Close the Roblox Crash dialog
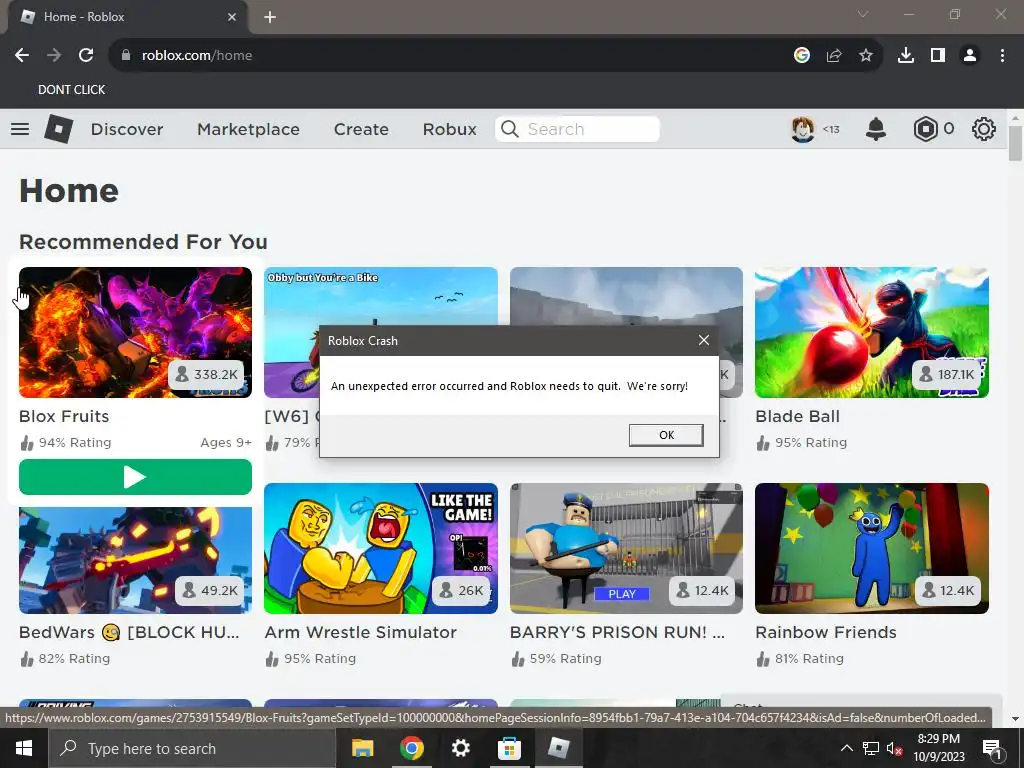 click(703, 340)
